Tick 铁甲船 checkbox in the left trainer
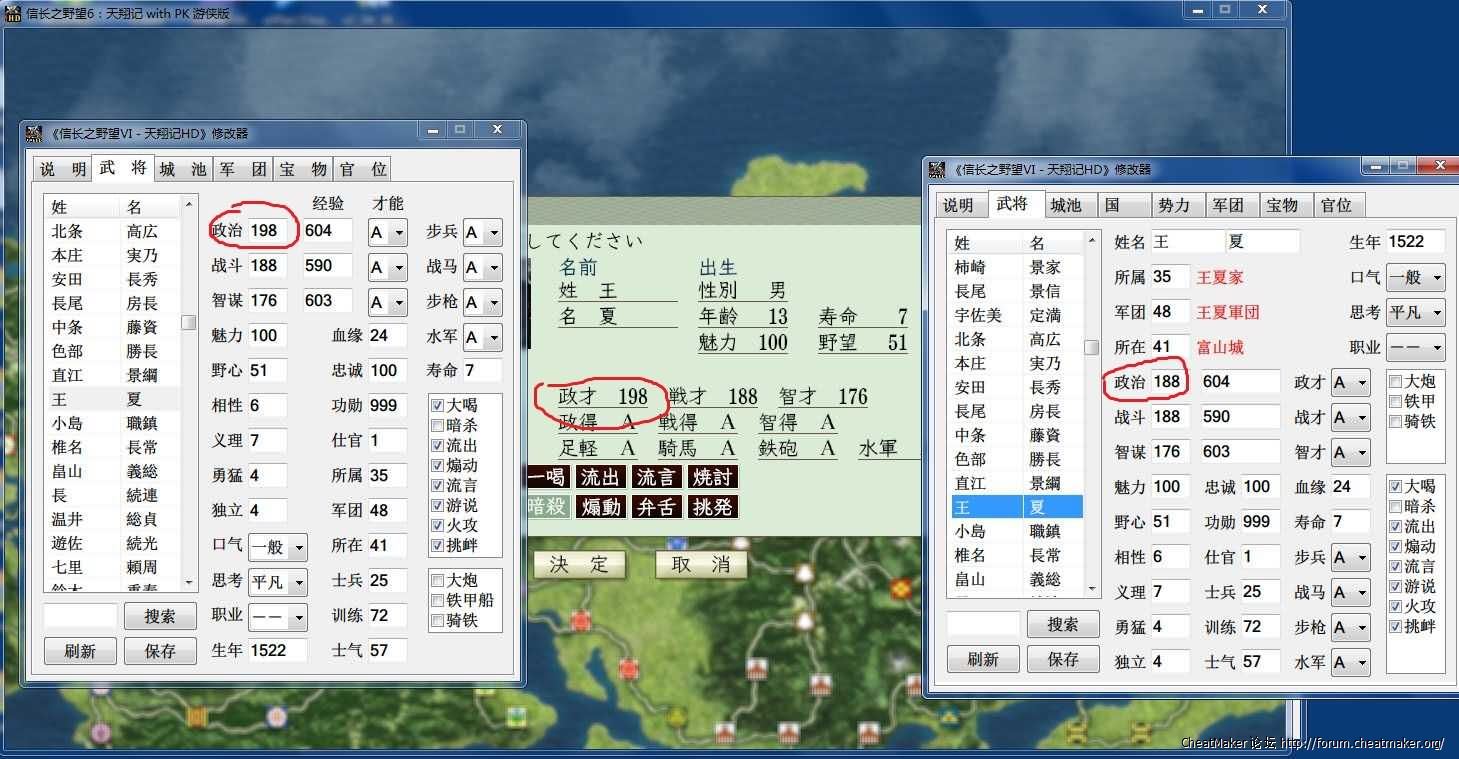The image size is (1459, 759). (437, 600)
